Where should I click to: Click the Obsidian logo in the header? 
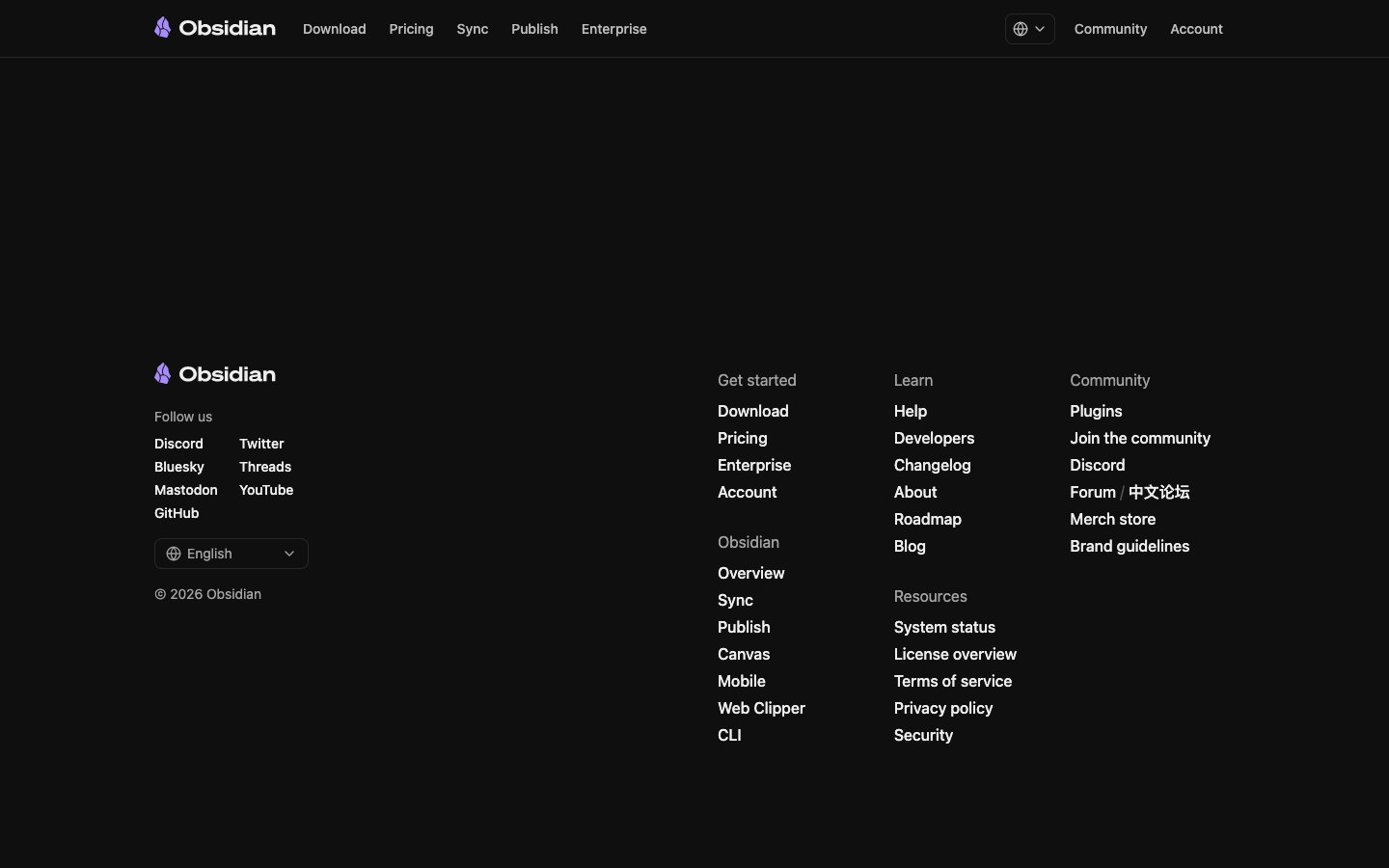[x=214, y=28]
